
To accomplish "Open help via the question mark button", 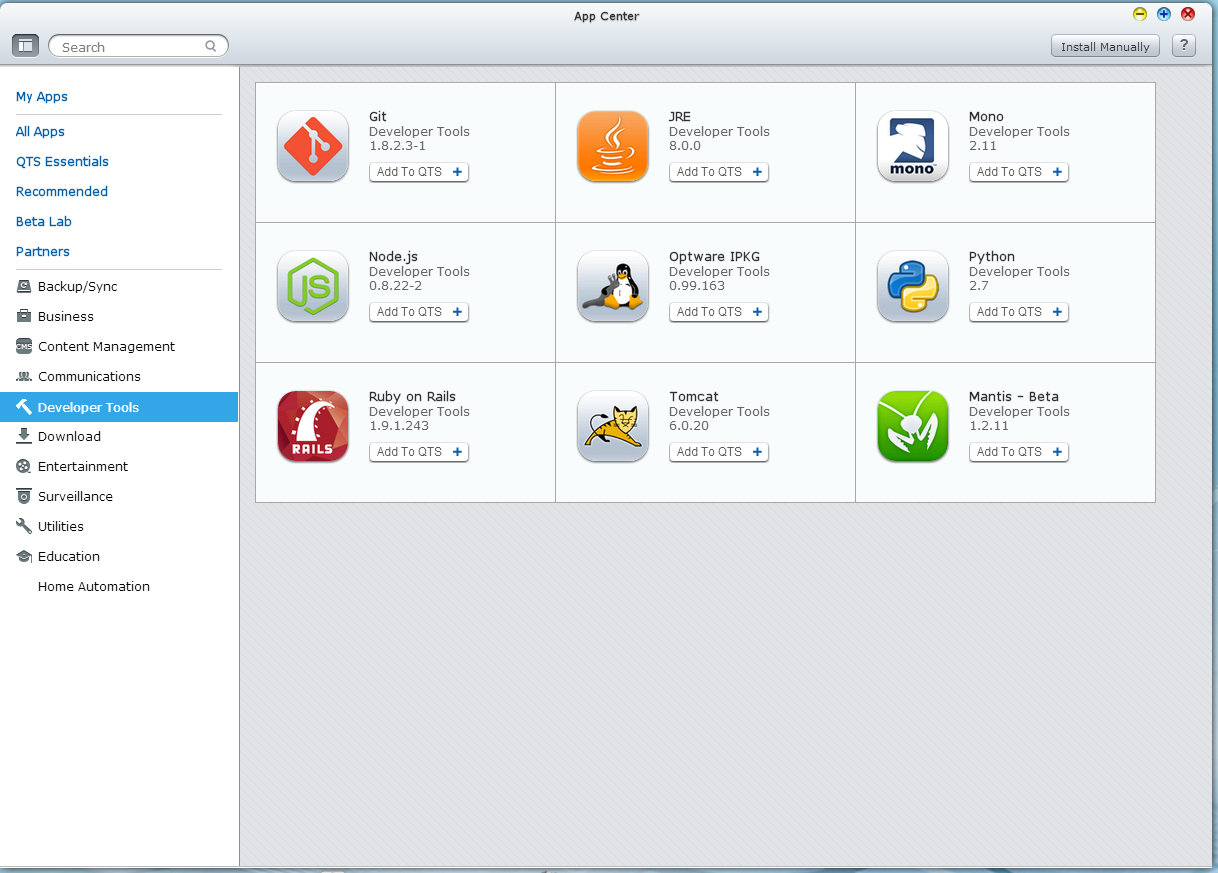I will (x=1184, y=45).
